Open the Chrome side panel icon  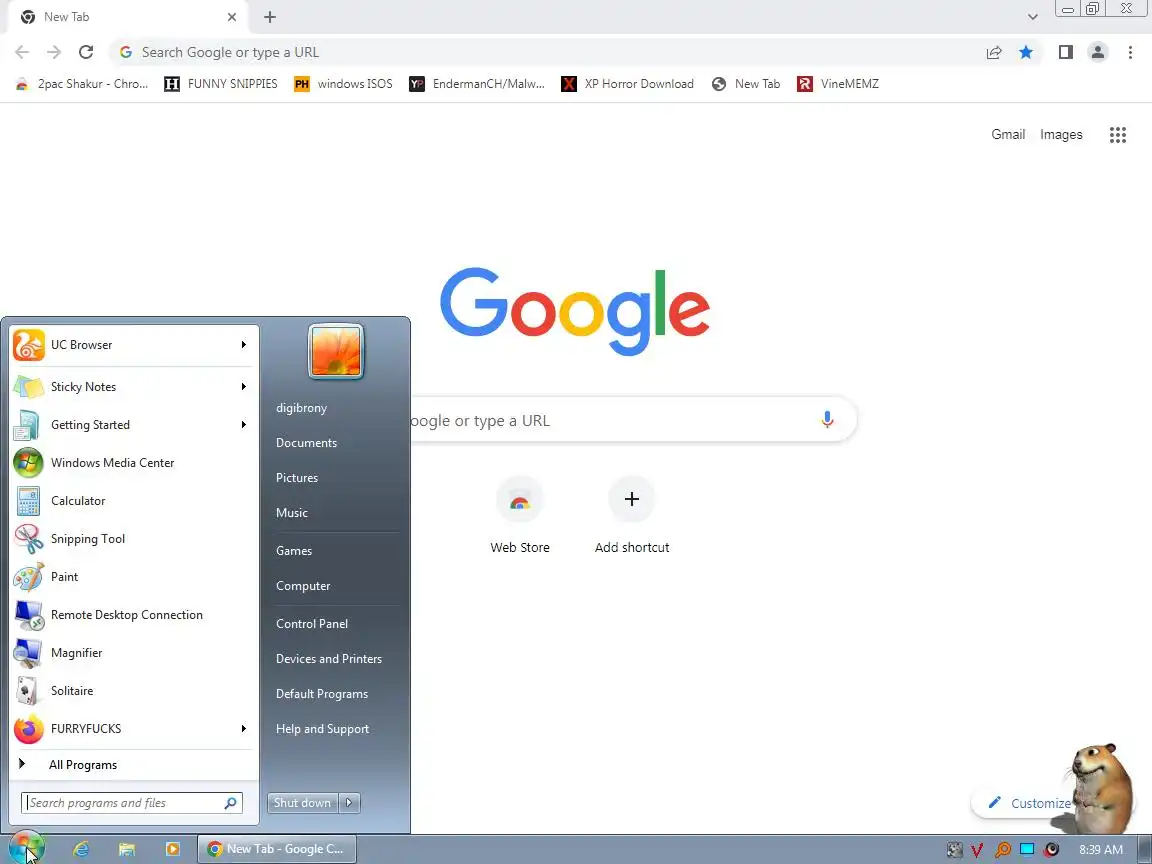pyautogui.click(x=1065, y=52)
